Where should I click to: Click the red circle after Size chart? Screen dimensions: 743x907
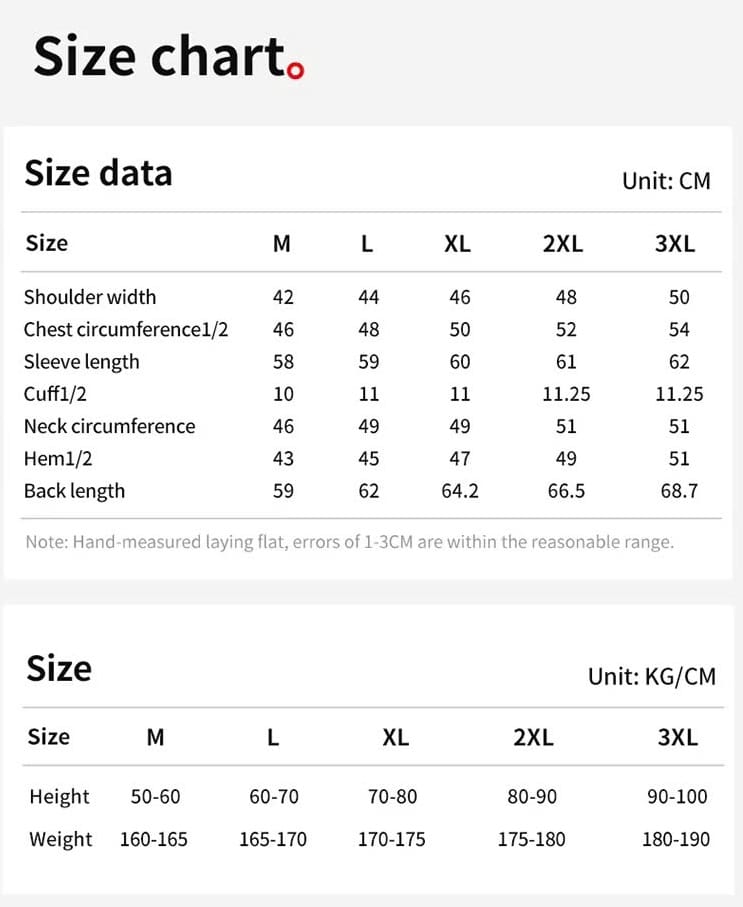(x=296, y=71)
